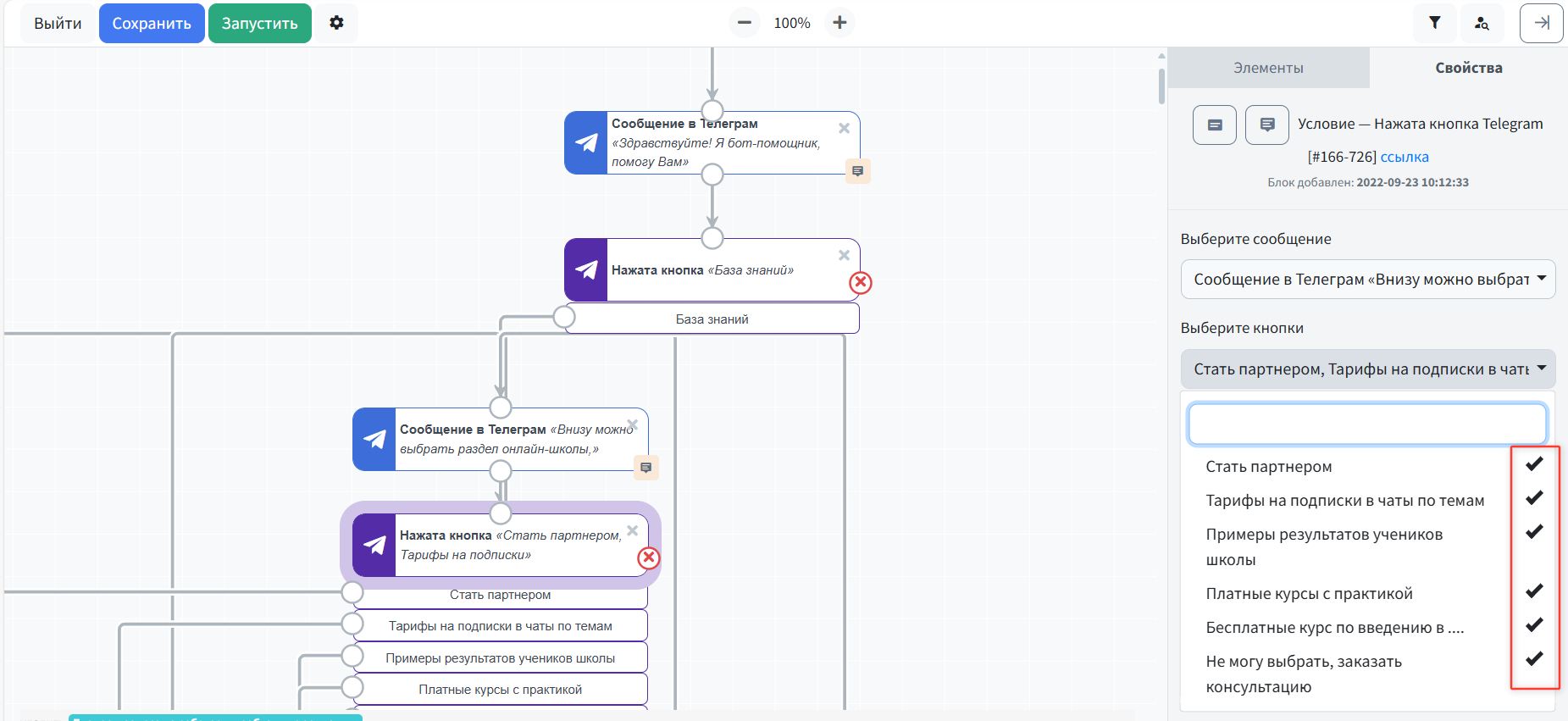
Task: Uncheck the «Стать партнером» option
Action: (1268, 467)
